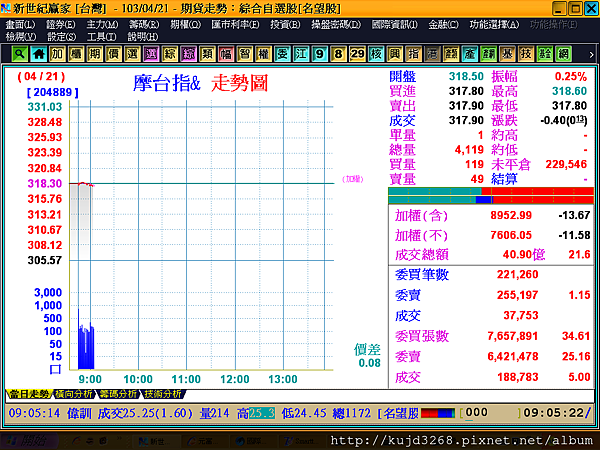Click the green 網 toolbar icon
This screenshot has height=450, width=600.
click(x=563, y=54)
